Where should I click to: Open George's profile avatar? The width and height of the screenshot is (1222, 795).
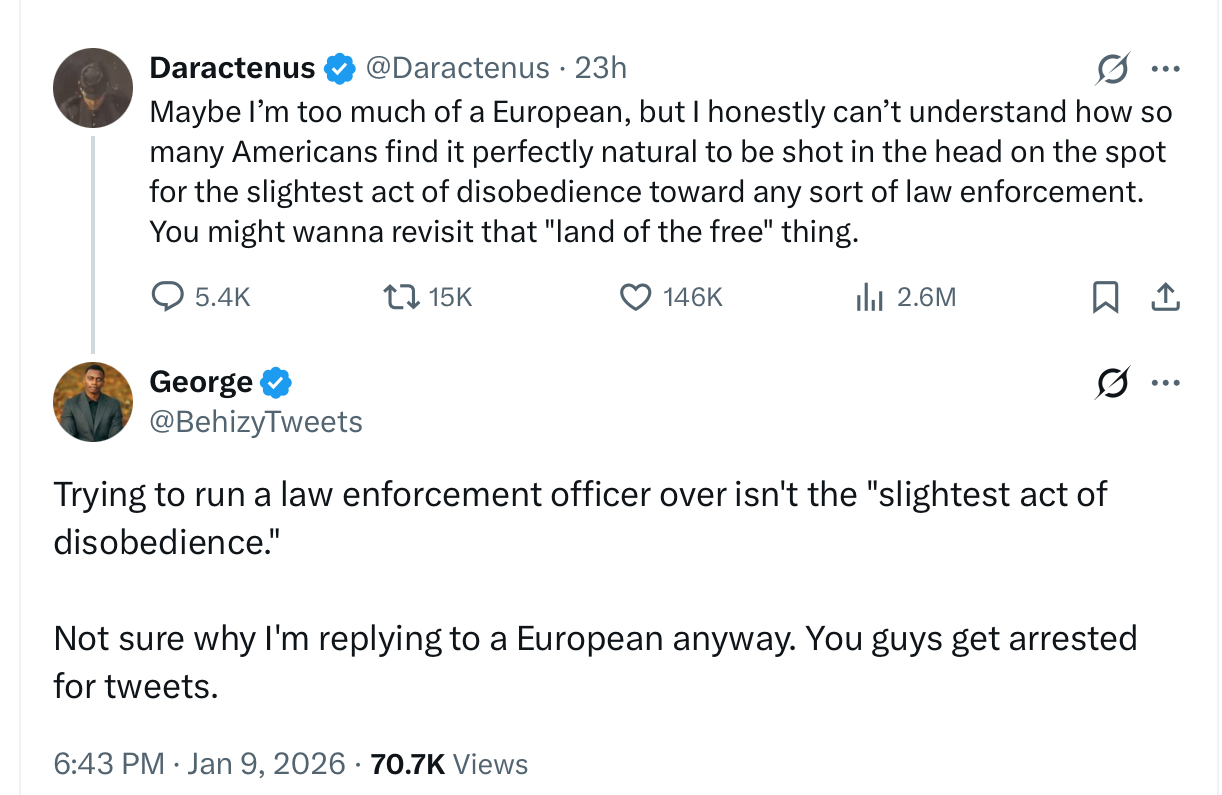tap(93, 402)
